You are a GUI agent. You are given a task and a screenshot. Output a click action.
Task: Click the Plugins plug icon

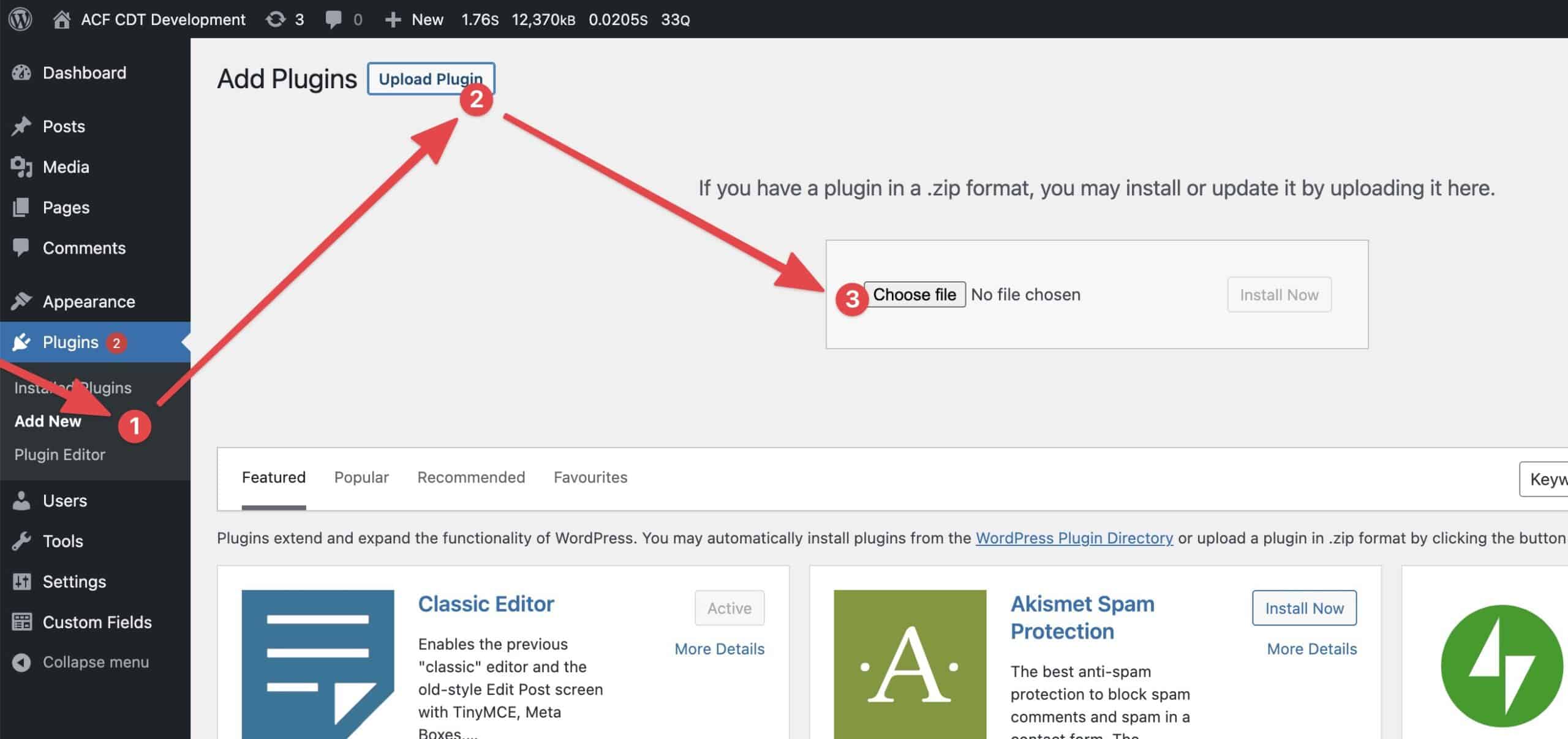(21, 342)
